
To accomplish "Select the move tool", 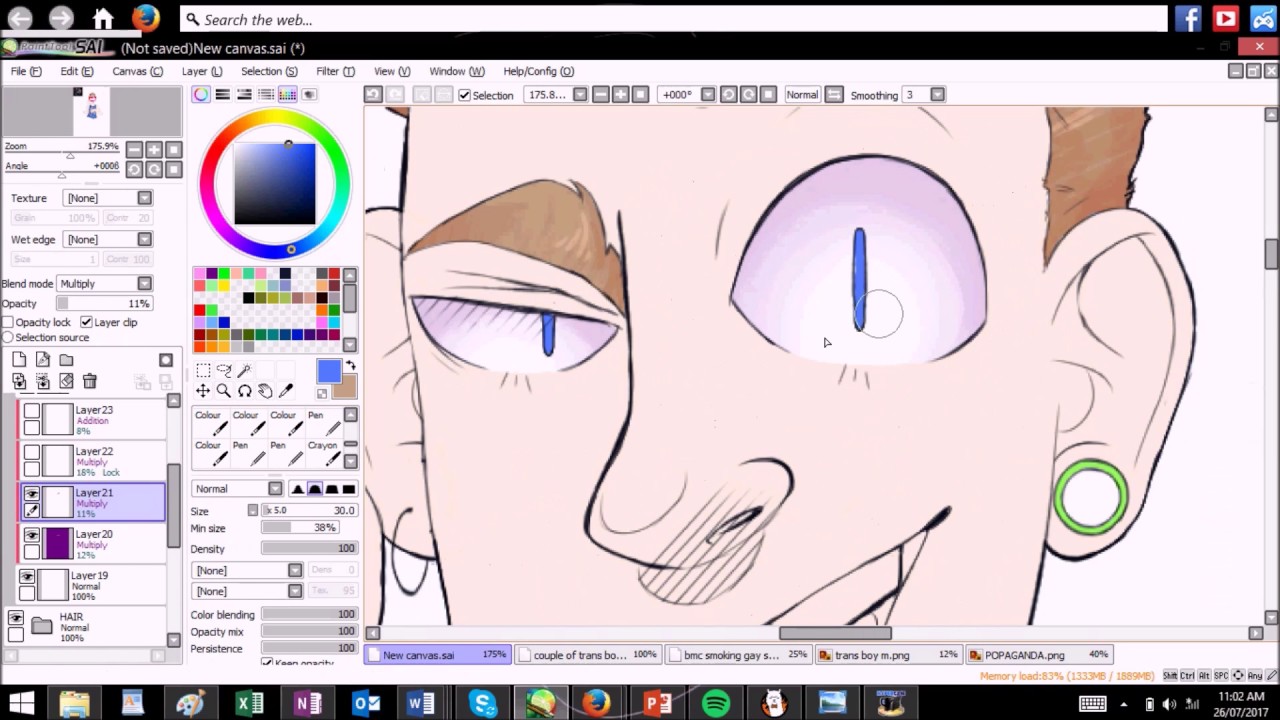I will (202, 391).
